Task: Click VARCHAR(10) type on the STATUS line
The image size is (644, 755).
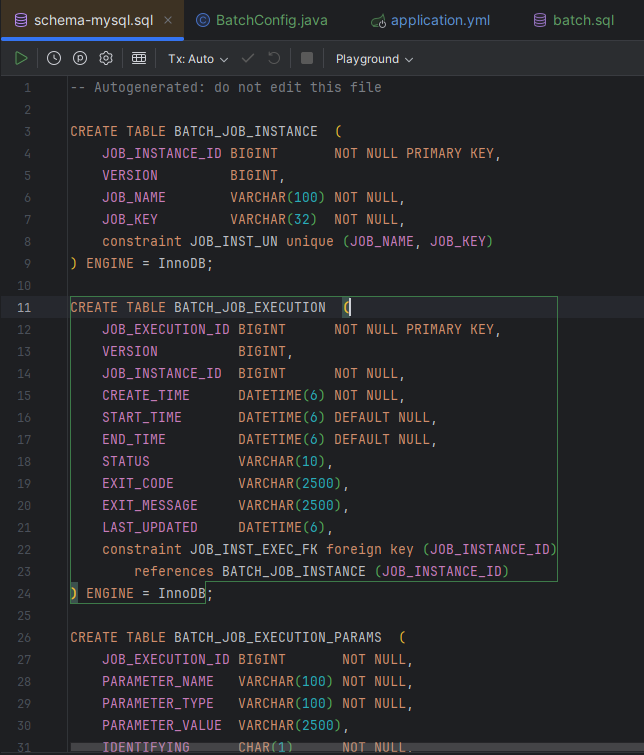Action: click(282, 462)
